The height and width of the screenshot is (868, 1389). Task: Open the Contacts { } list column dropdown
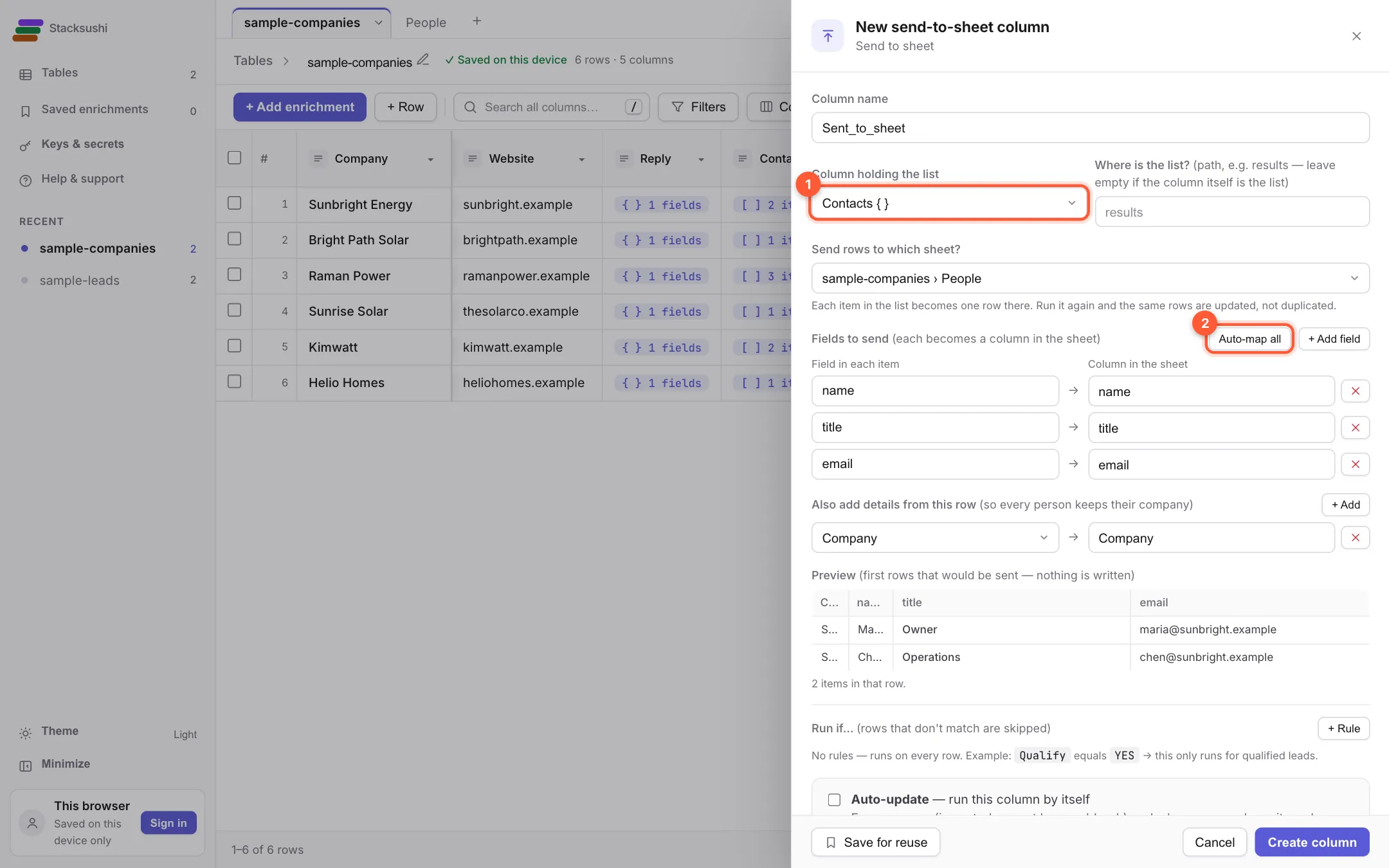(x=949, y=203)
